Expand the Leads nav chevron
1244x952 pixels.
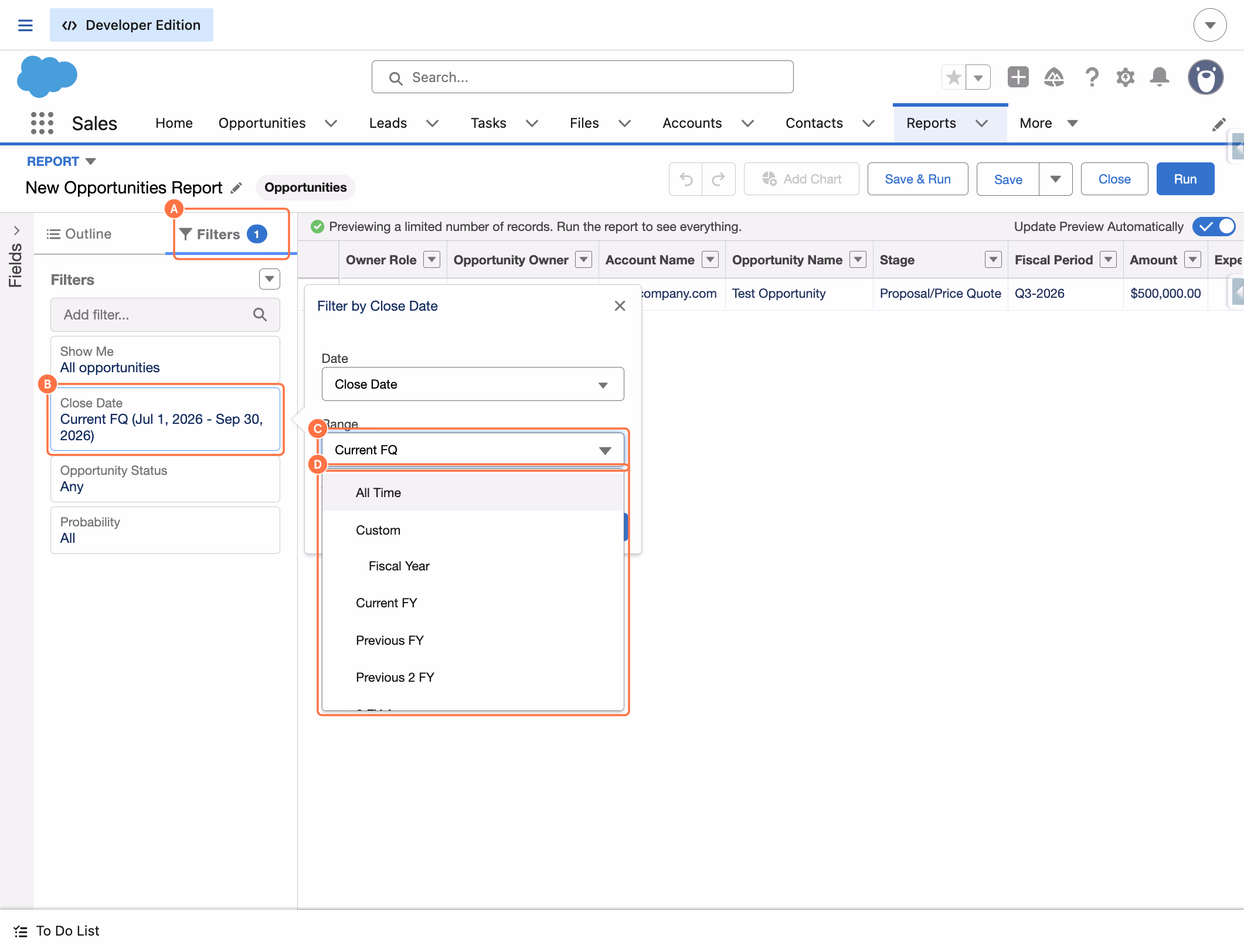pos(433,123)
